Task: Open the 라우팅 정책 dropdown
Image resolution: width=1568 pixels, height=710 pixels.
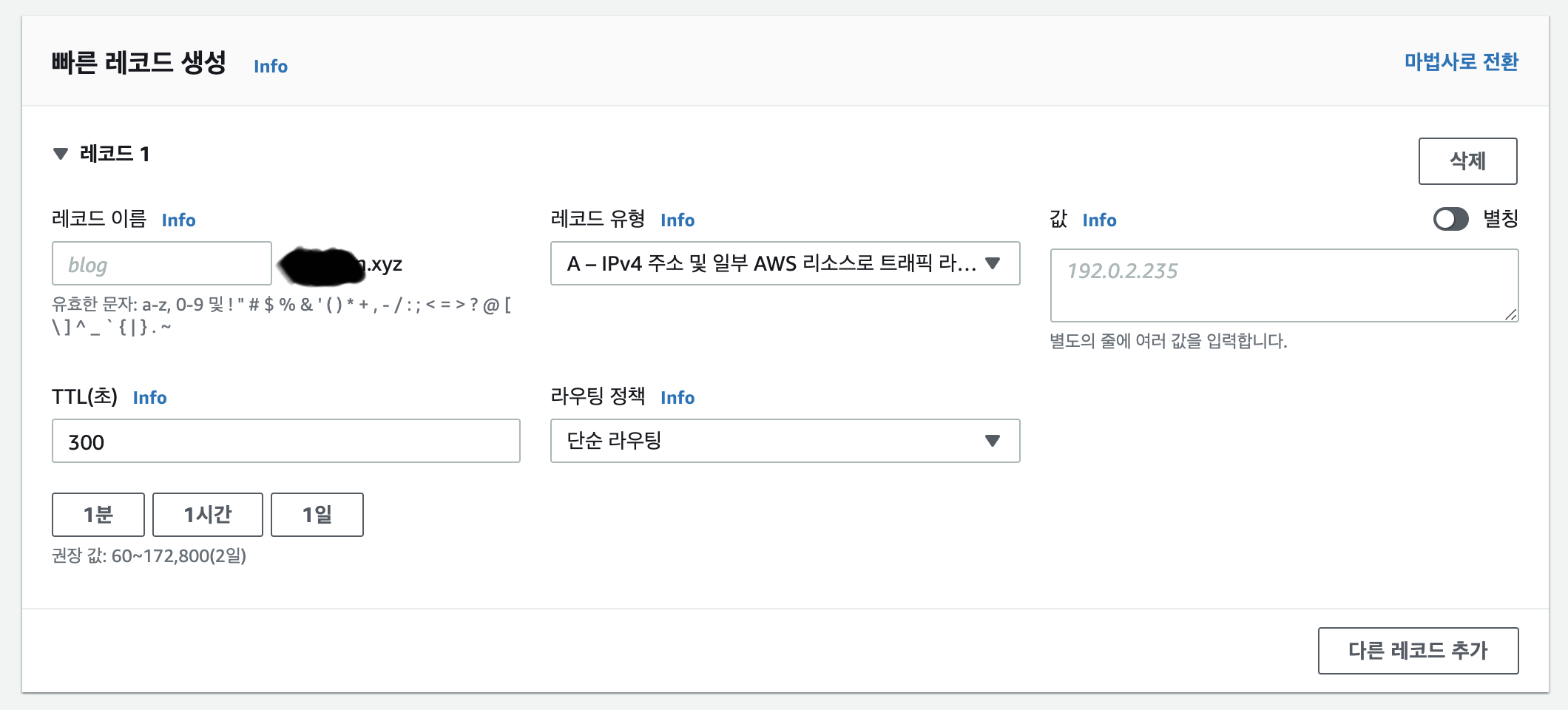Action: pos(785,441)
